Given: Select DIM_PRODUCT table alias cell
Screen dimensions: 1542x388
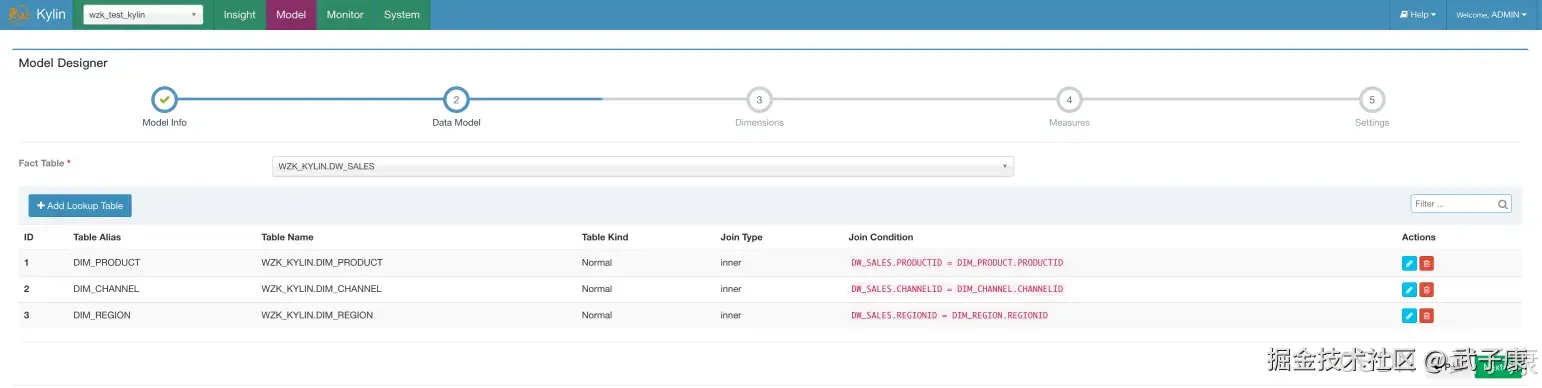Looking at the screenshot, I should click(106, 263).
